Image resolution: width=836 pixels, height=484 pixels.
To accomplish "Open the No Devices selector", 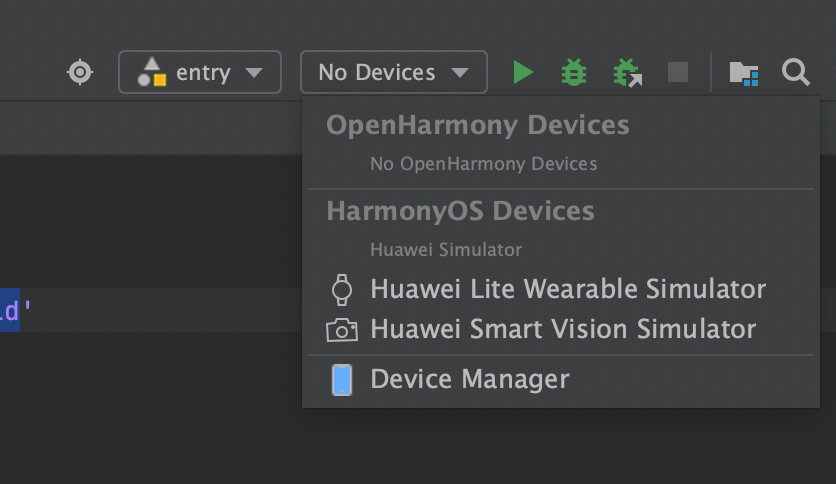I will click(378, 72).
